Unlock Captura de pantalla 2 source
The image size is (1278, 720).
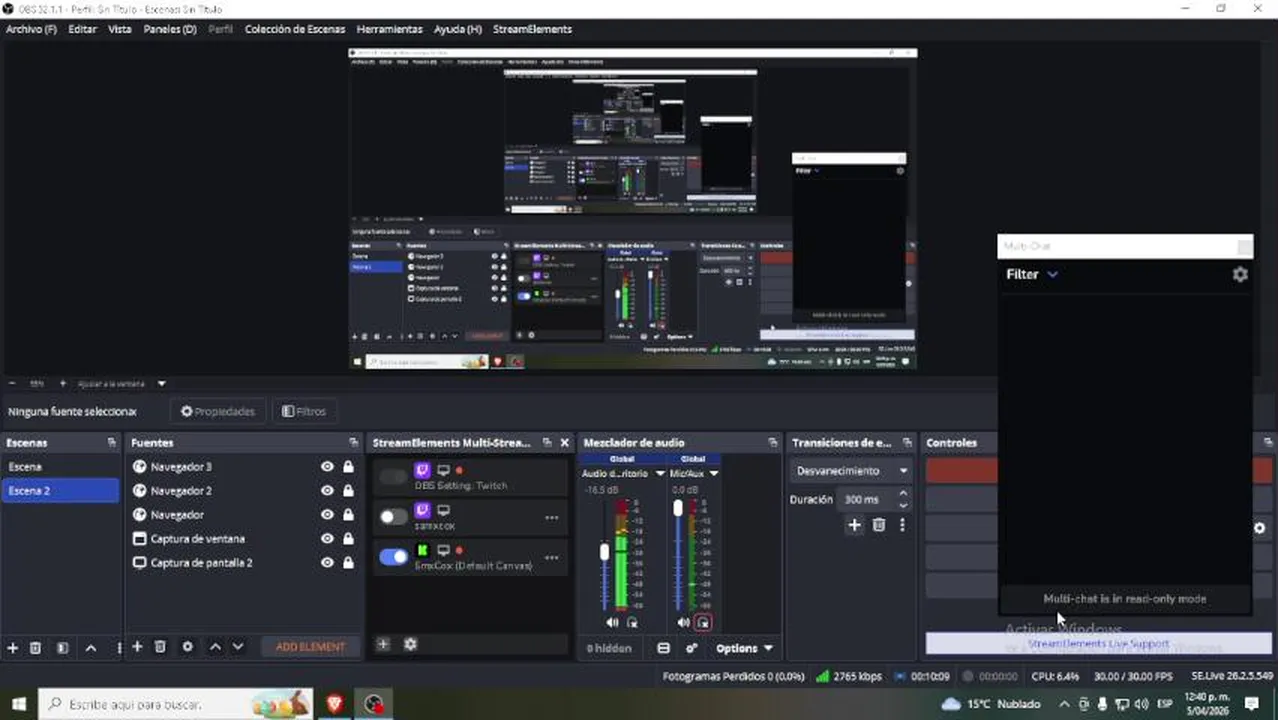[x=348, y=563]
